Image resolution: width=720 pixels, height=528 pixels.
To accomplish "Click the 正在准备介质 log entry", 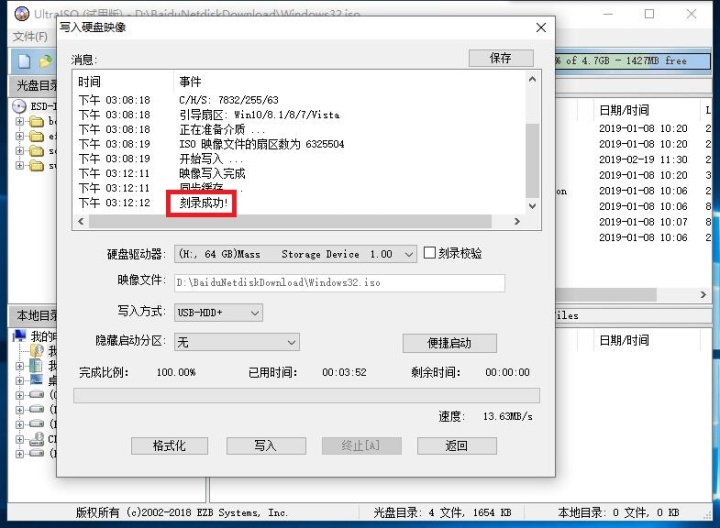I will tap(222, 129).
